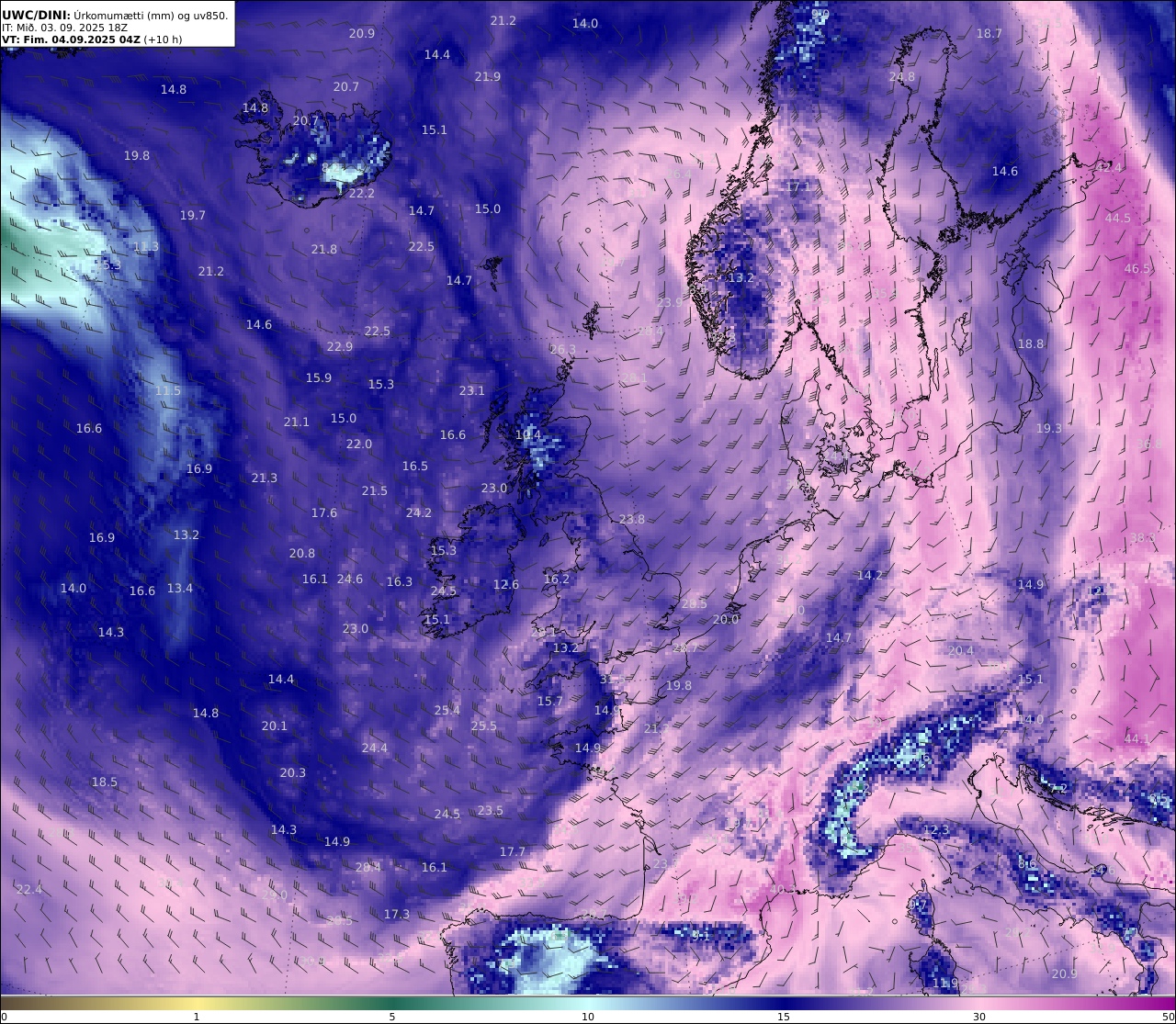
Task: Click the 21.5 value on the map
Action: pyautogui.click(x=375, y=491)
